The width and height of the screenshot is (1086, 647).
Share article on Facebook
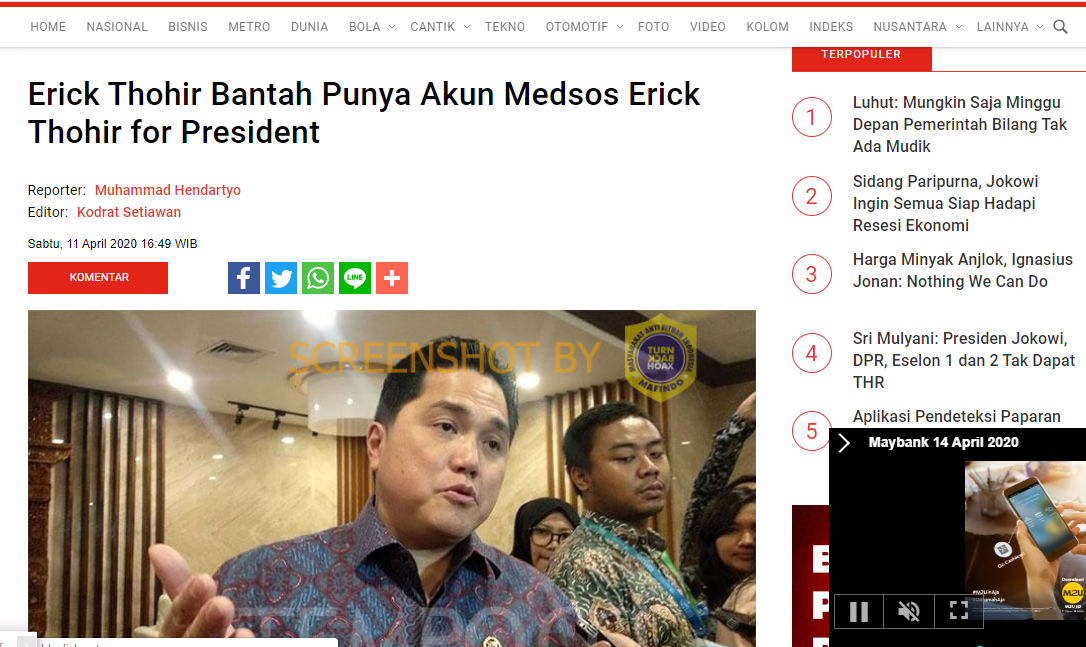tap(244, 278)
